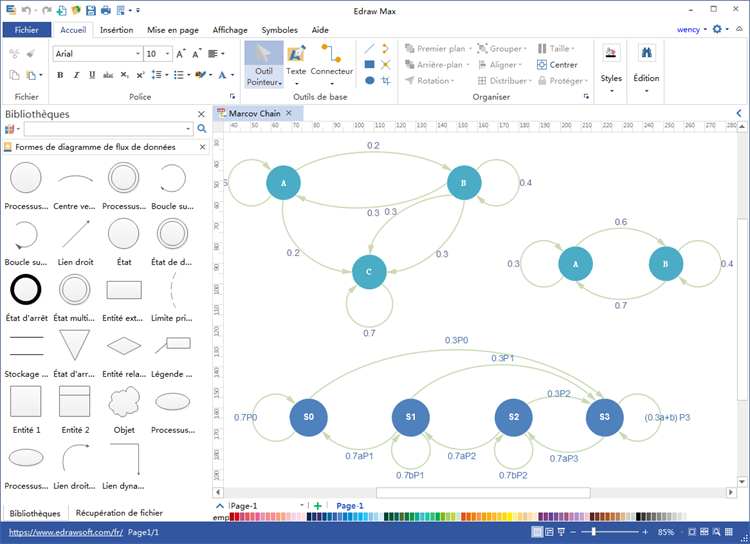Switch to Récupération de fichier panel tab
The width and height of the screenshot is (750, 544).
(x=118, y=513)
